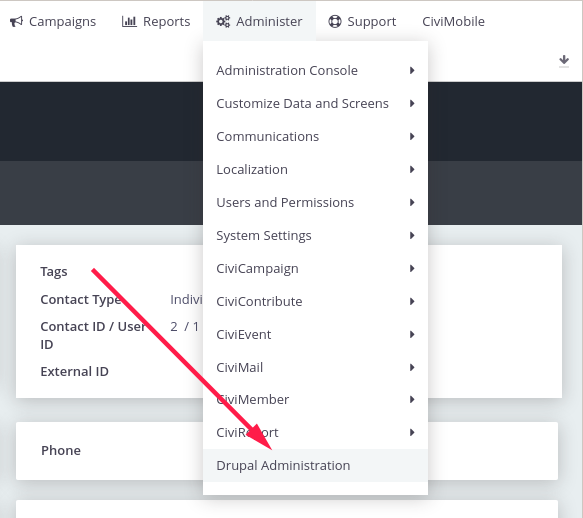583x518 pixels.
Task: Expand CiviMember submenu arrow
Action: coord(412,399)
